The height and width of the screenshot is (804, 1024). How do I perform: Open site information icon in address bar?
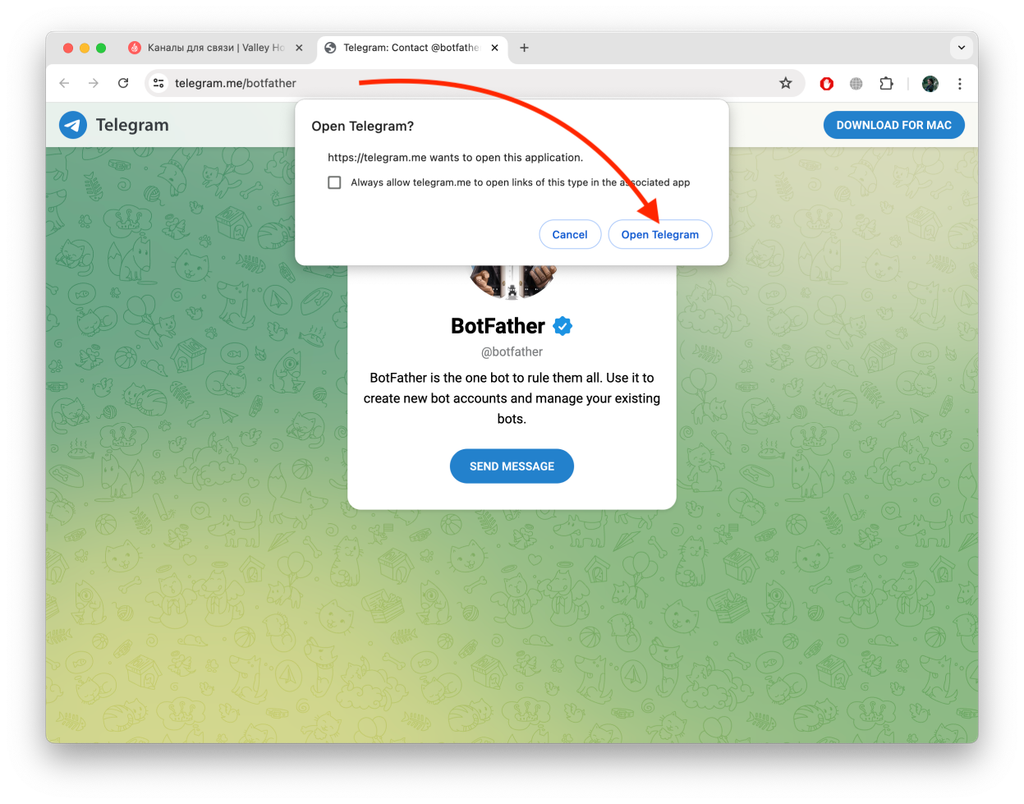click(158, 83)
